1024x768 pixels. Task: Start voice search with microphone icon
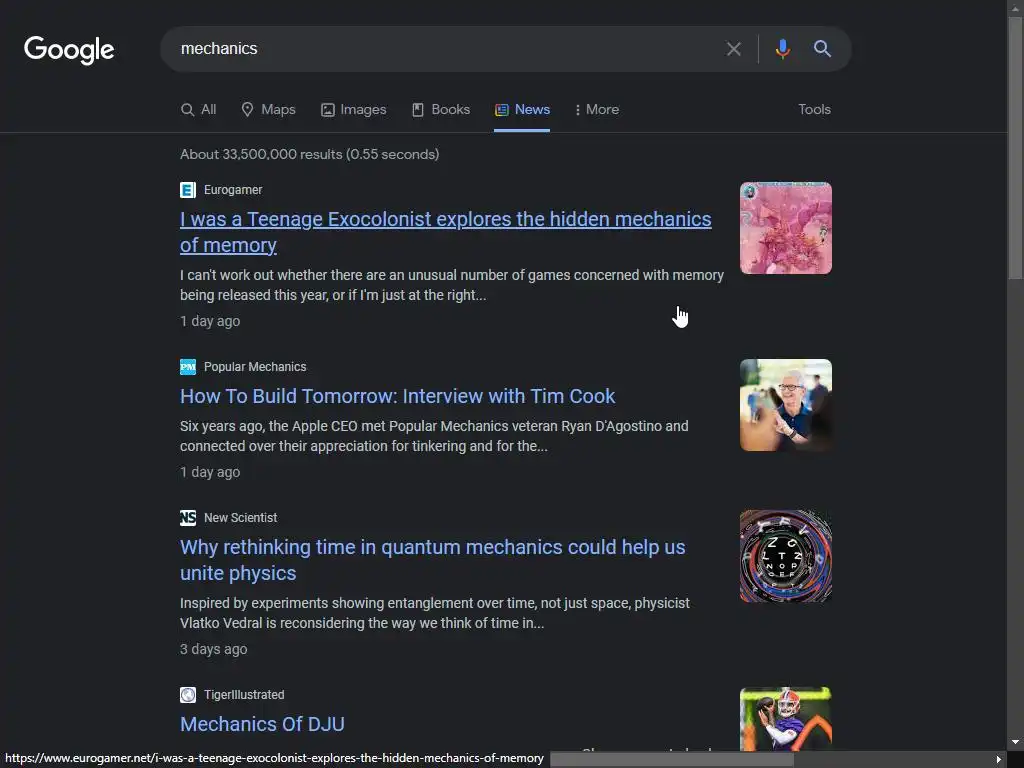[x=782, y=49]
